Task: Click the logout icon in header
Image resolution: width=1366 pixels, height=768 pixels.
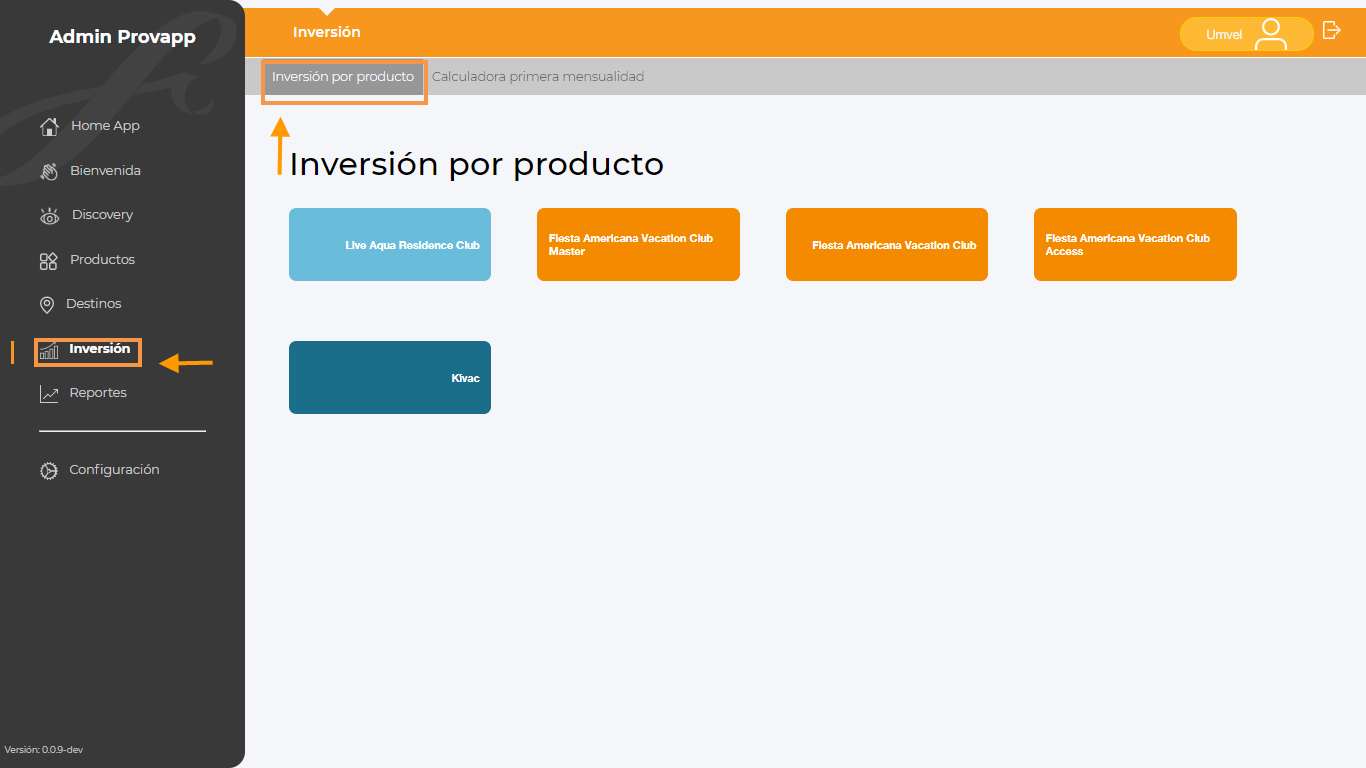Action: [x=1331, y=30]
